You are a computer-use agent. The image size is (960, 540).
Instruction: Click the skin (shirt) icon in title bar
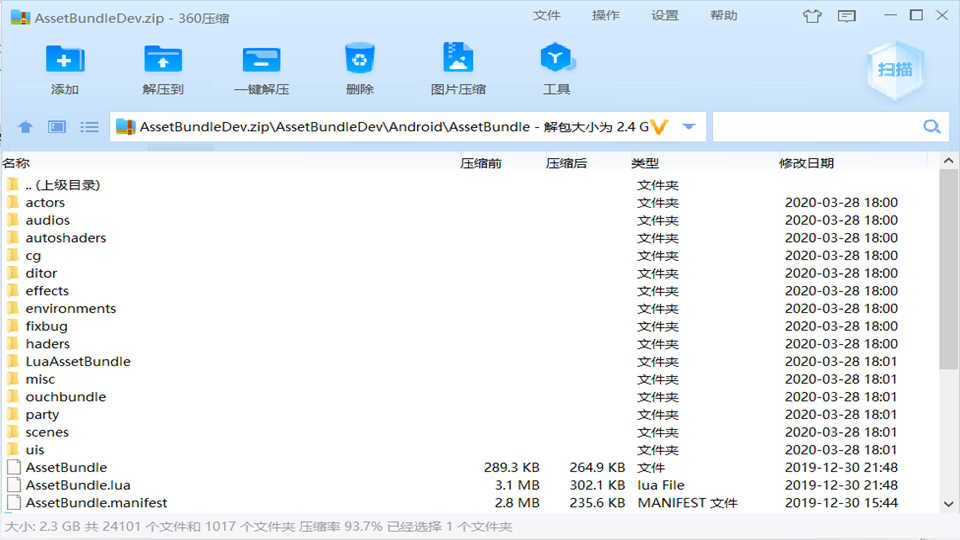pyautogui.click(x=812, y=16)
